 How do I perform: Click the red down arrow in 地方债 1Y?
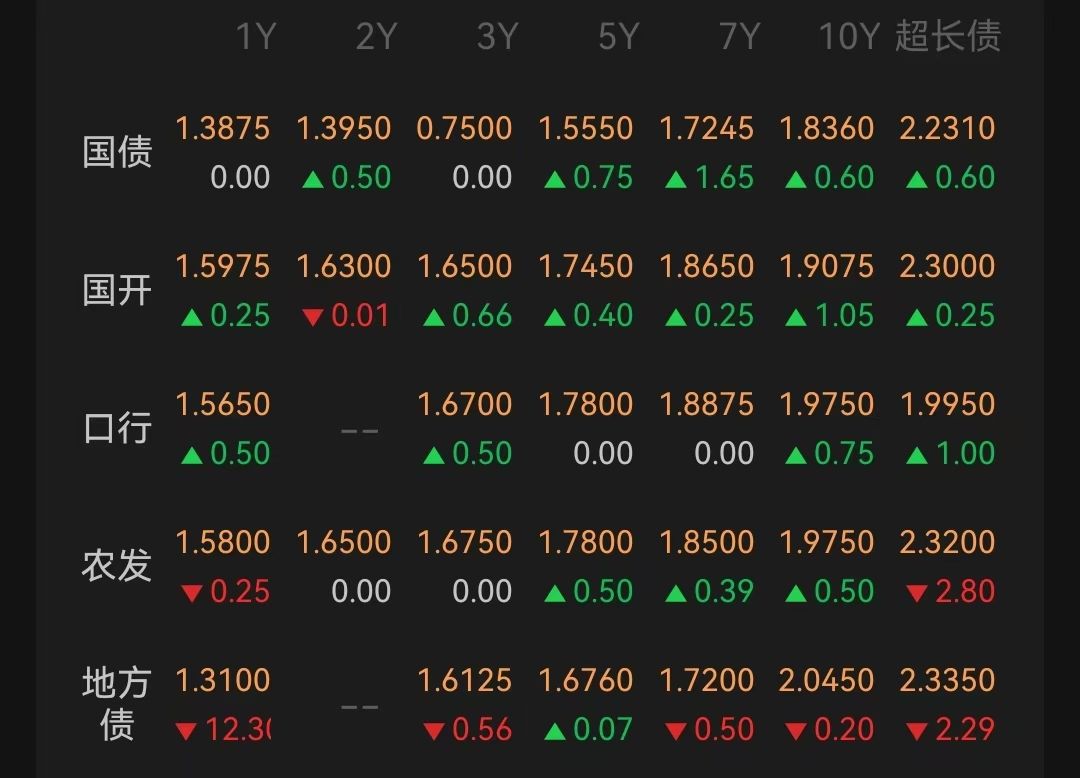pos(186,732)
